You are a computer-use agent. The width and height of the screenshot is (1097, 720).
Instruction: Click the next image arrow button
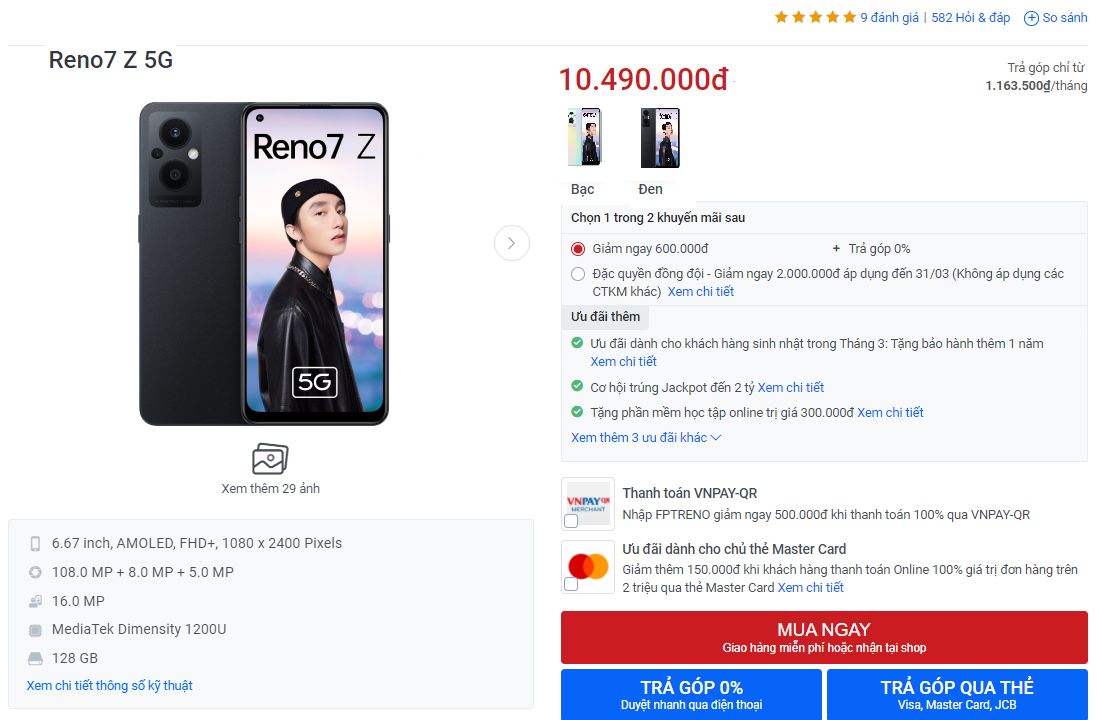tap(512, 243)
